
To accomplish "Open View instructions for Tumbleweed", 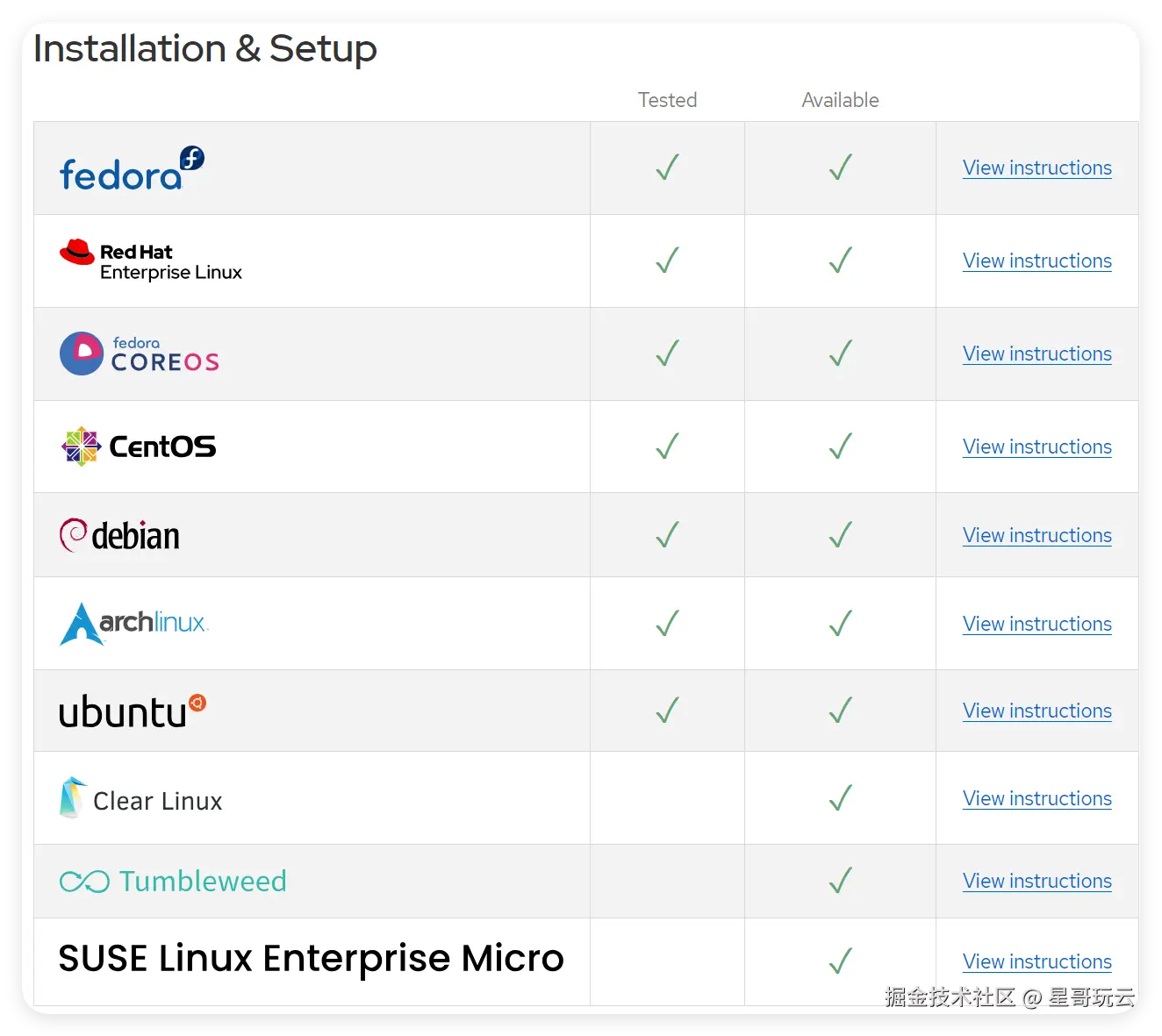I will [1036, 881].
